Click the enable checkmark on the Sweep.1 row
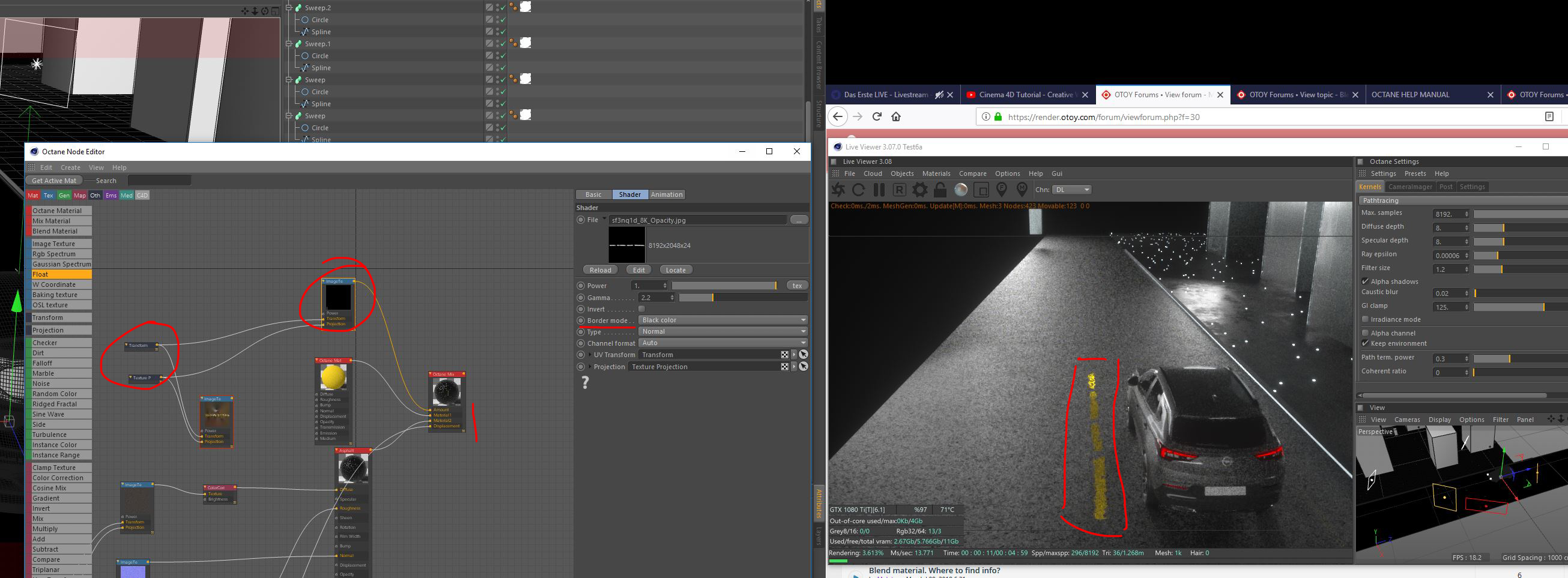Image resolution: width=1568 pixels, height=578 pixels. (x=502, y=44)
